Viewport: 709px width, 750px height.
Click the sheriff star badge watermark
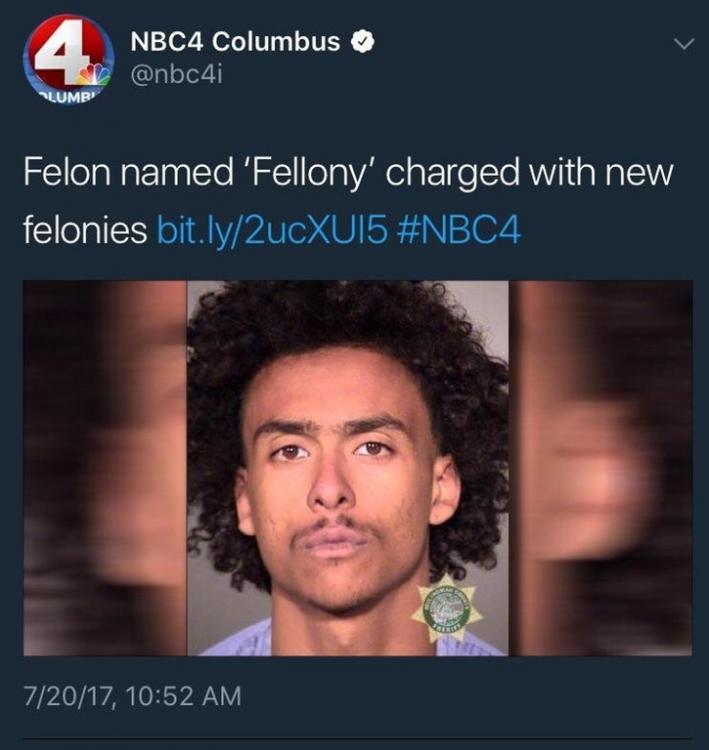pos(443,608)
